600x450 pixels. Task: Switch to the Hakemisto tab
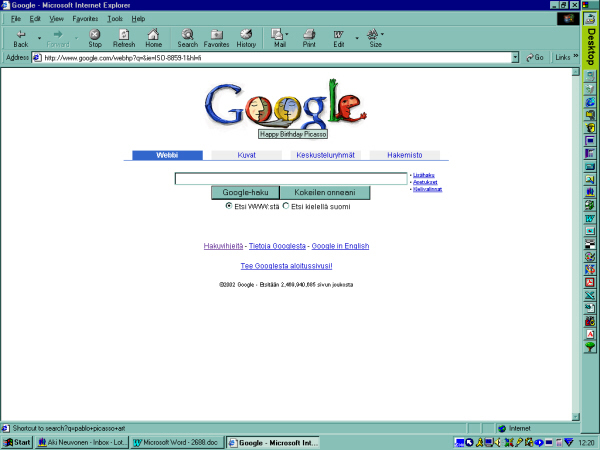tap(404, 155)
